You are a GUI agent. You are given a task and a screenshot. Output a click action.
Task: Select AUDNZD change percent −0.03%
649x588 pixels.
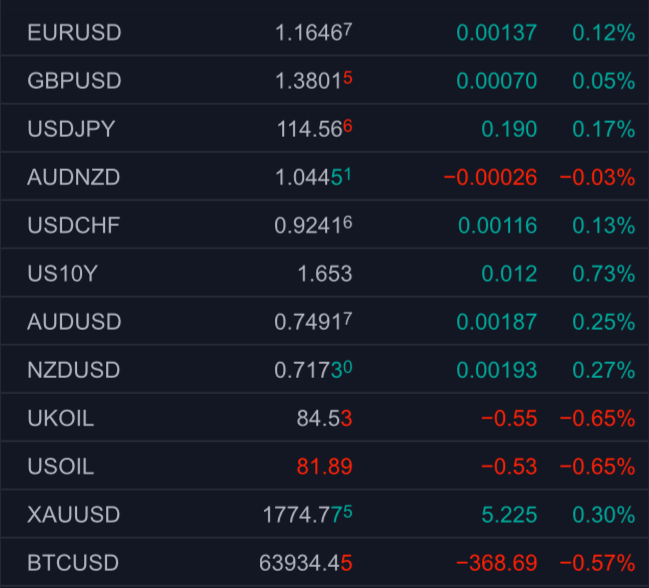(x=597, y=177)
